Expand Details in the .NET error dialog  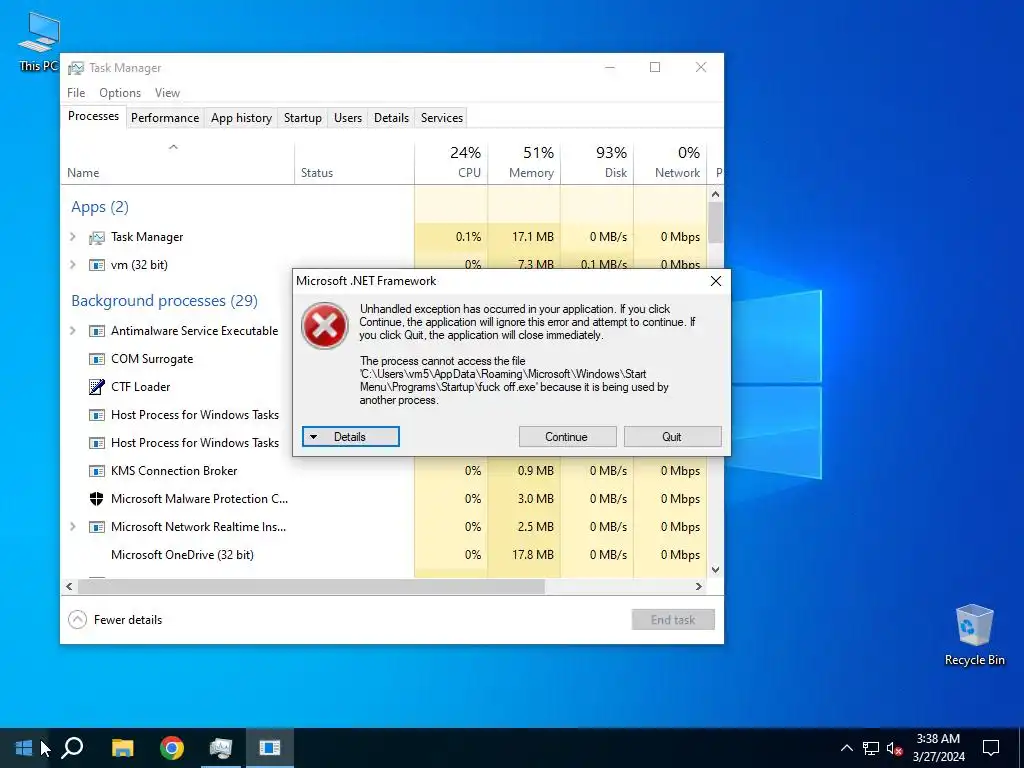(351, 437)
